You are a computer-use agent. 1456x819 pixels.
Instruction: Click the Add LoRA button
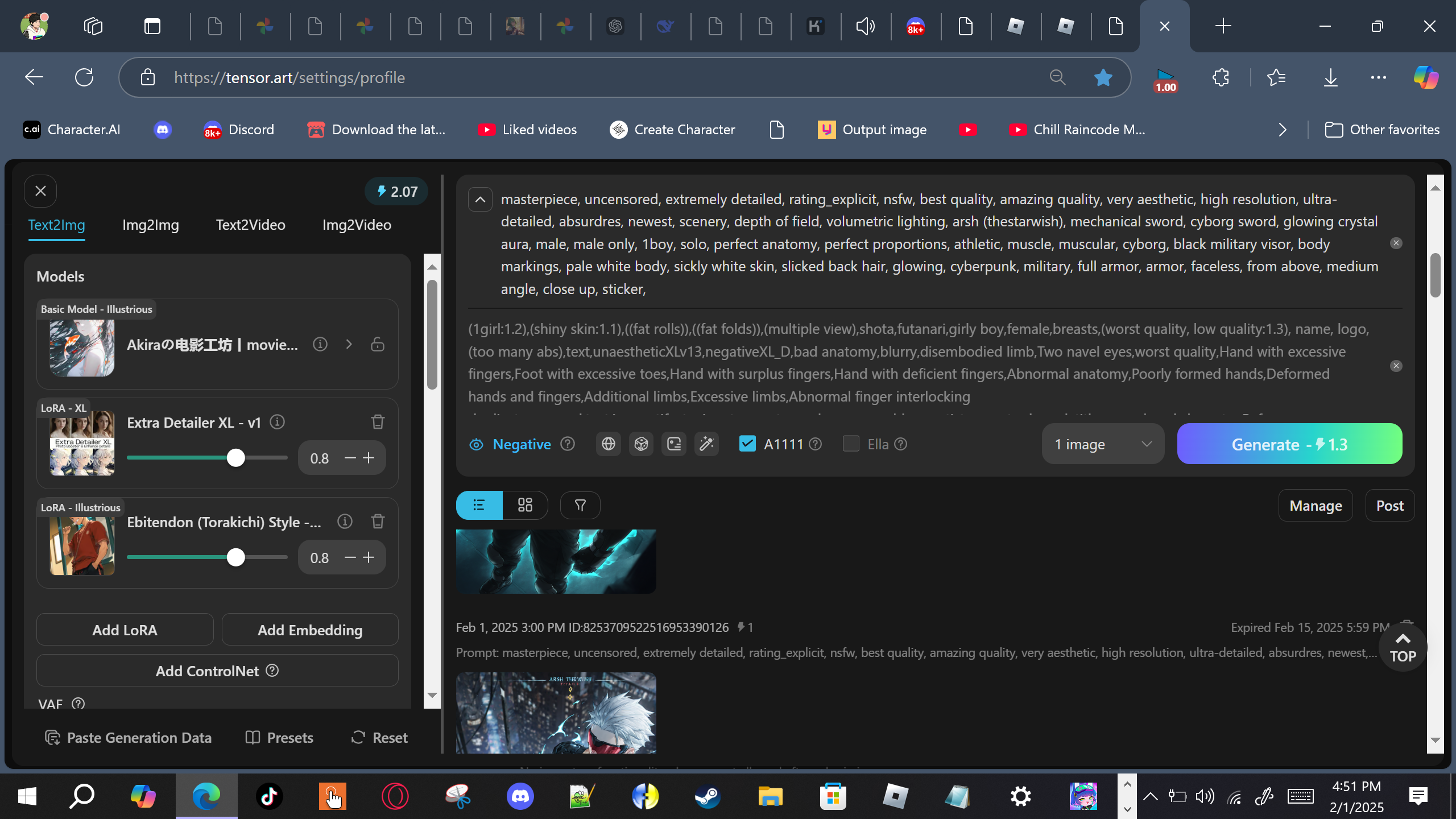point(125,630)
